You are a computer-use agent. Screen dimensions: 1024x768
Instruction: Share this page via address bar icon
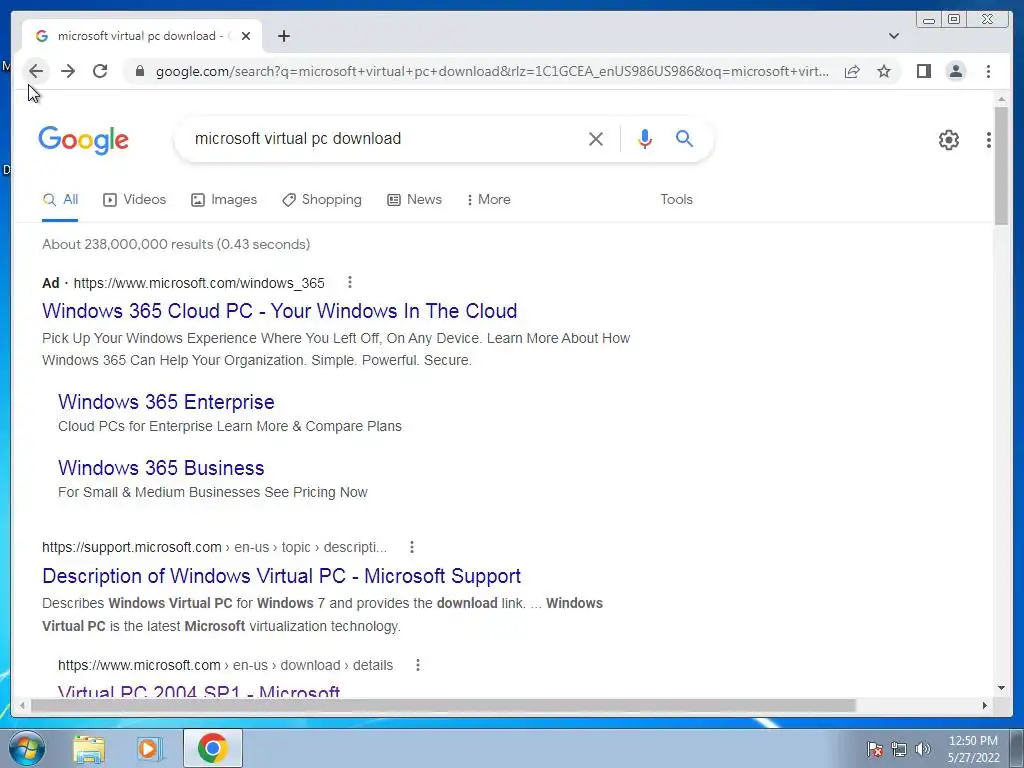[x=852, y=71]
